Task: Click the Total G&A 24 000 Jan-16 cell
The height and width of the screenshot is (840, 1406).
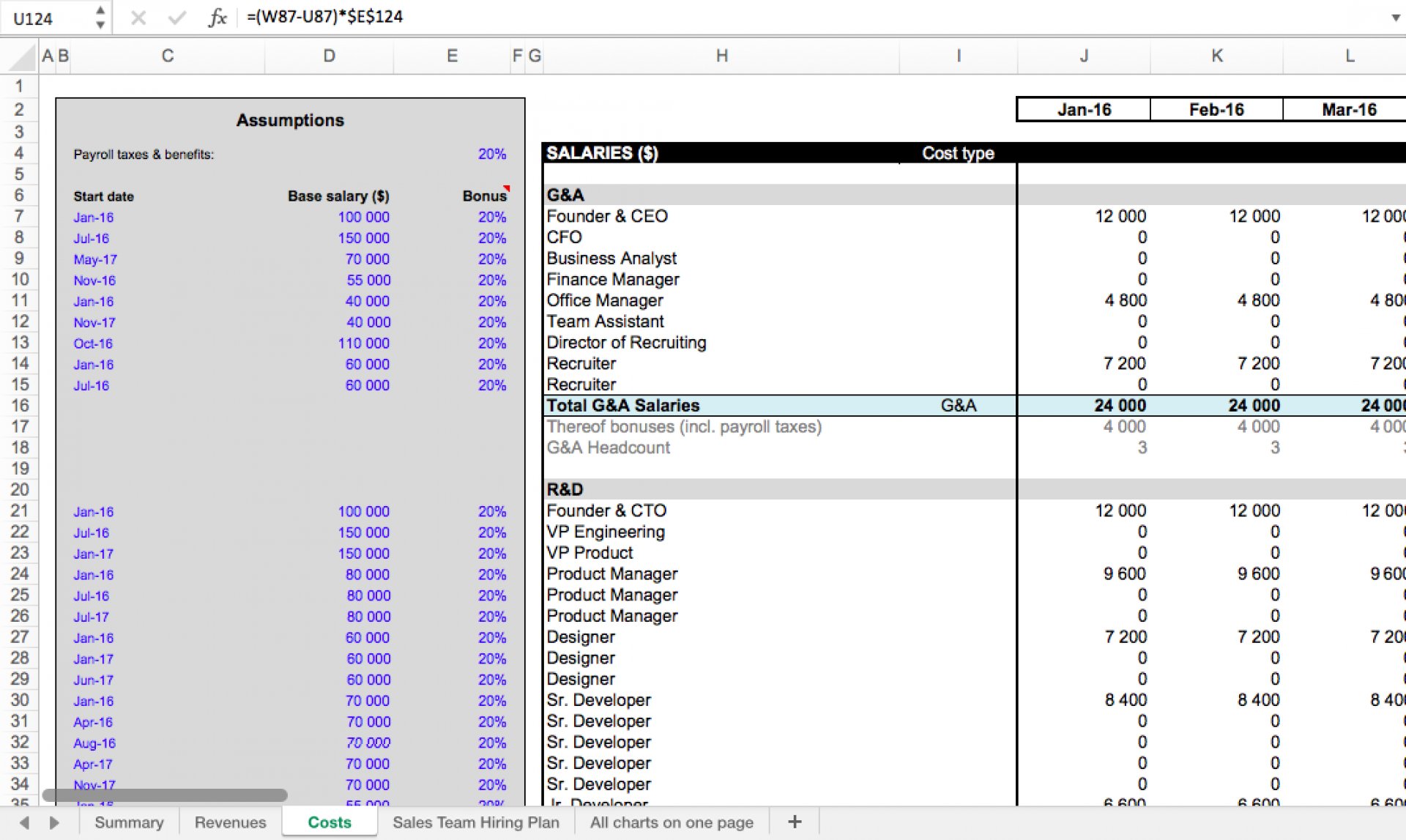Action: [1120, 406]
